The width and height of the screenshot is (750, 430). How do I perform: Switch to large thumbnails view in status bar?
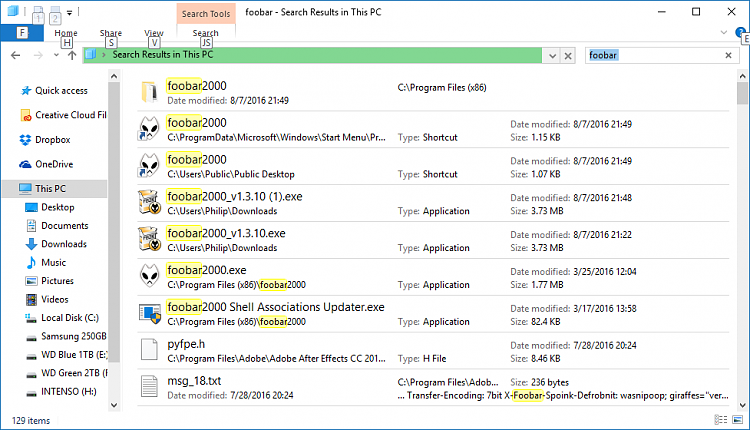coord(737,420)
